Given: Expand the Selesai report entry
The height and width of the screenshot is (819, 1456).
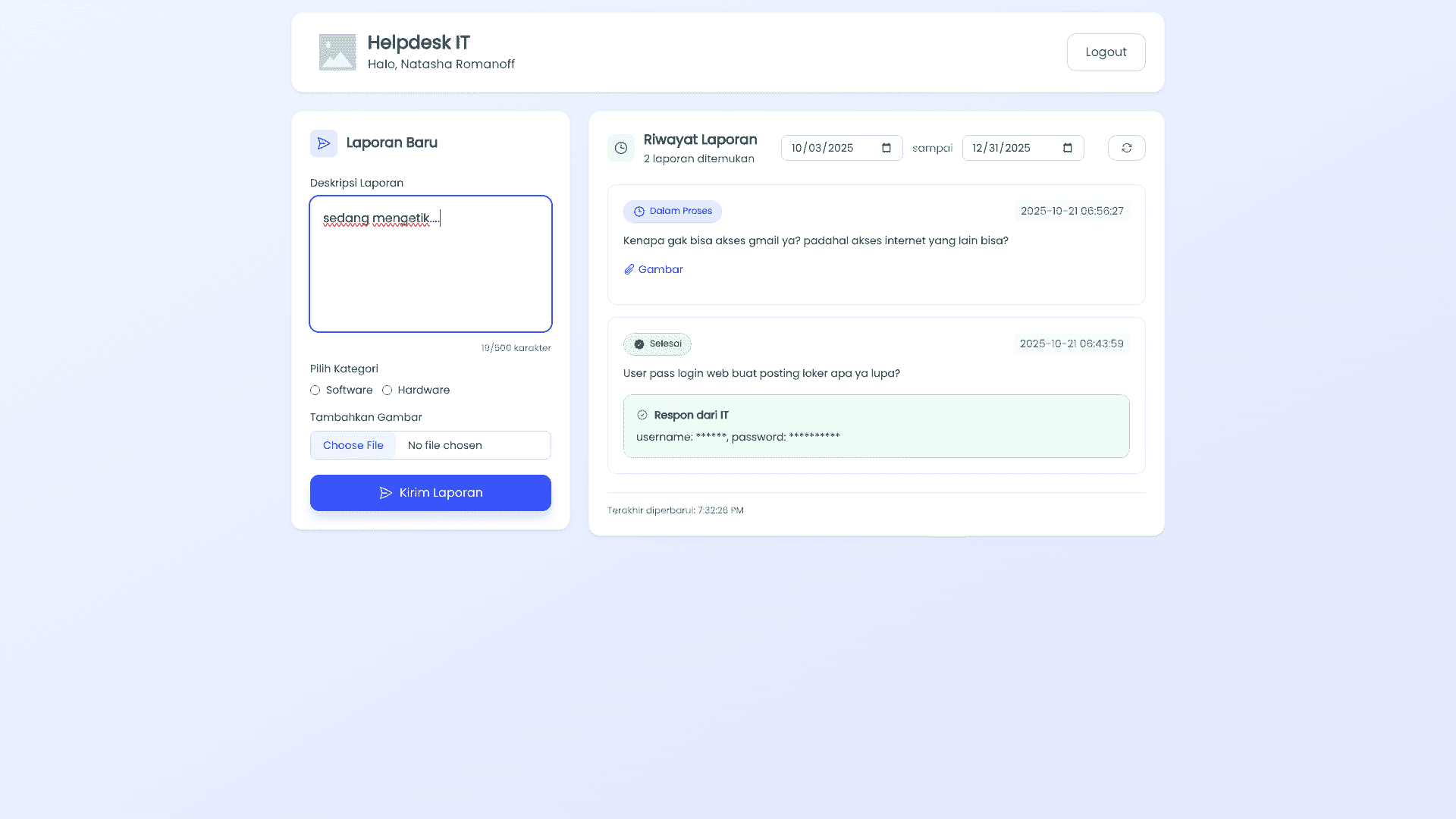Looking at the screenshot, I should 876,373.
